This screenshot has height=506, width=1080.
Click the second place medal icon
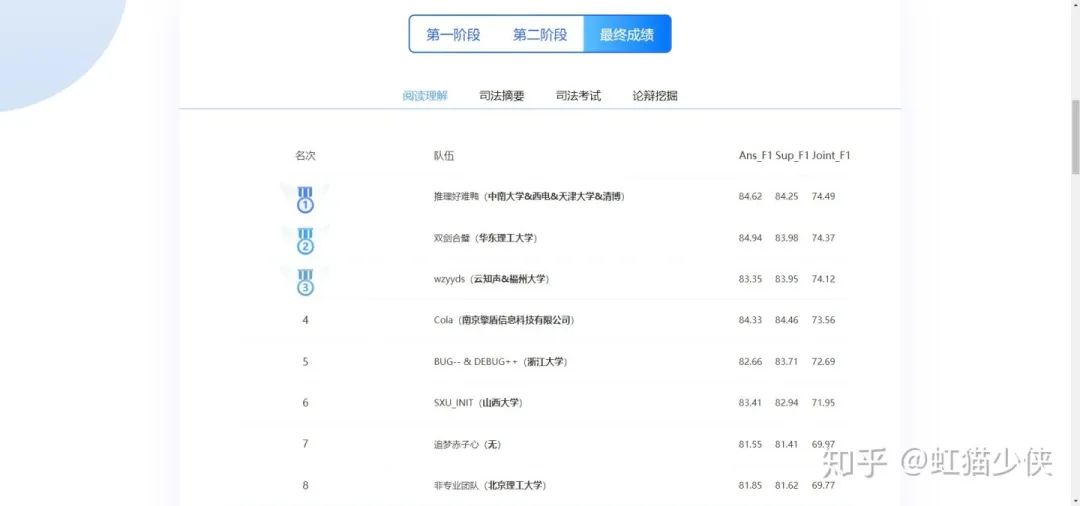[305, 240]
